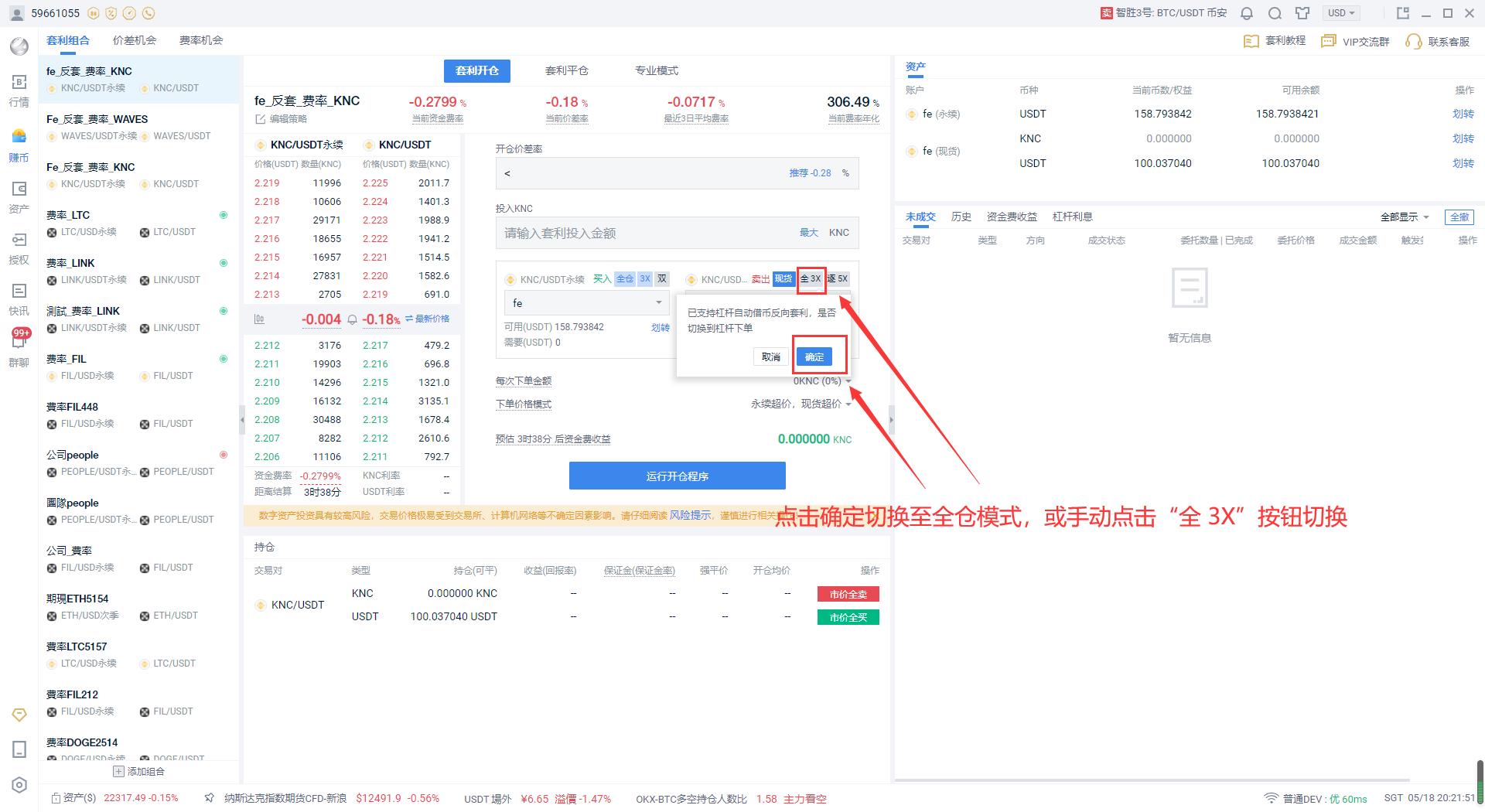1485x812 pixels.
Task: Open the 赚币 earn sidebar icon
Action: click(19, 145)
